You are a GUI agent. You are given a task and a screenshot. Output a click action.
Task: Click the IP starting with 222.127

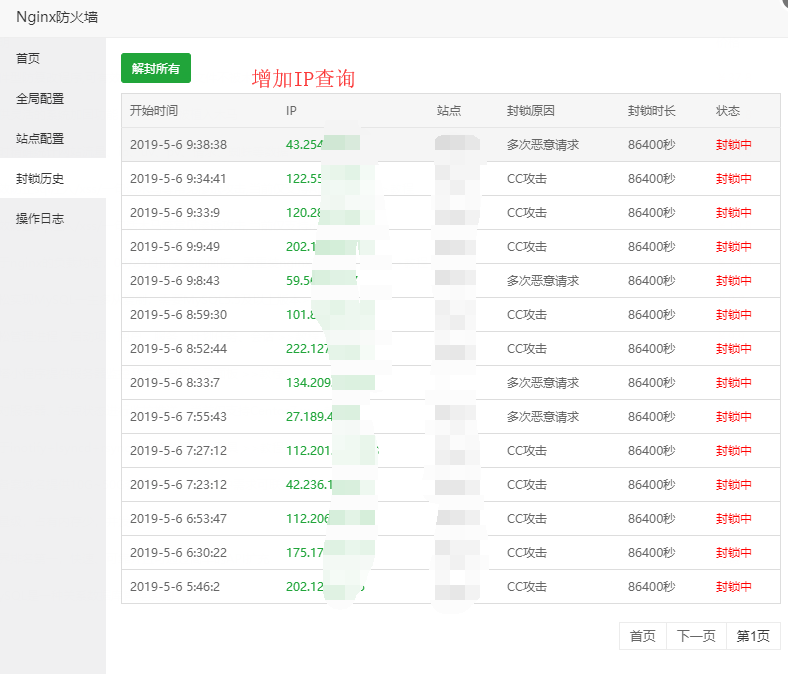[307, 349]
